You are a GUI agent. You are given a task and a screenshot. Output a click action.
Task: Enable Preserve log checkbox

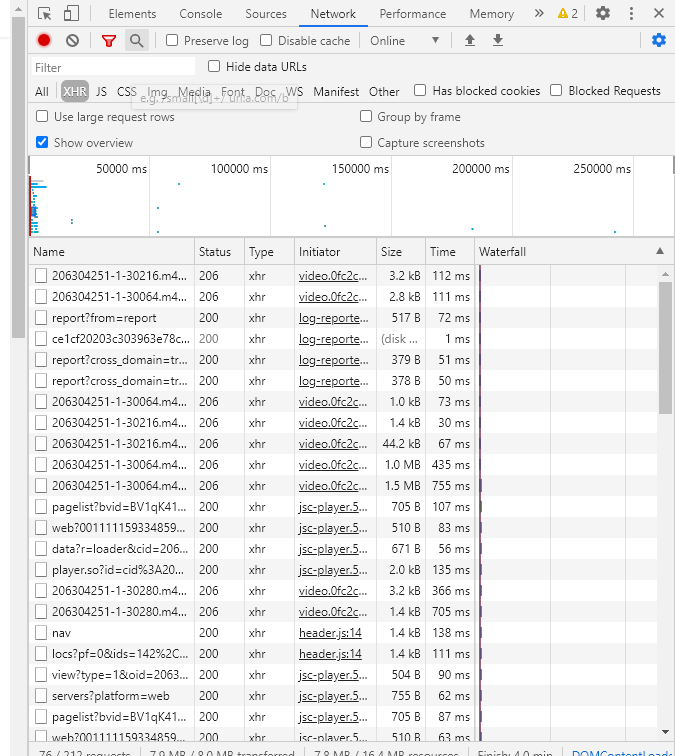[x=172, y=40]
